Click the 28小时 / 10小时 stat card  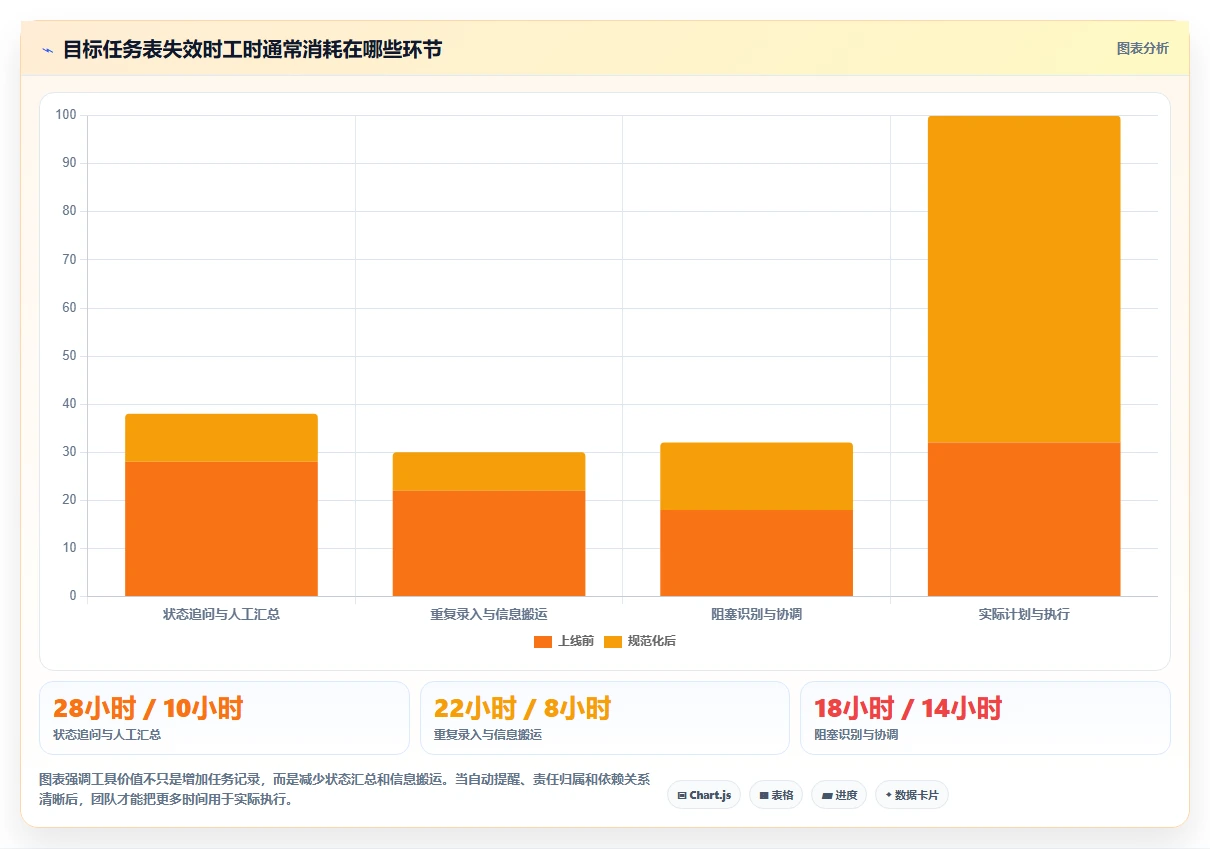click(224, 718)
